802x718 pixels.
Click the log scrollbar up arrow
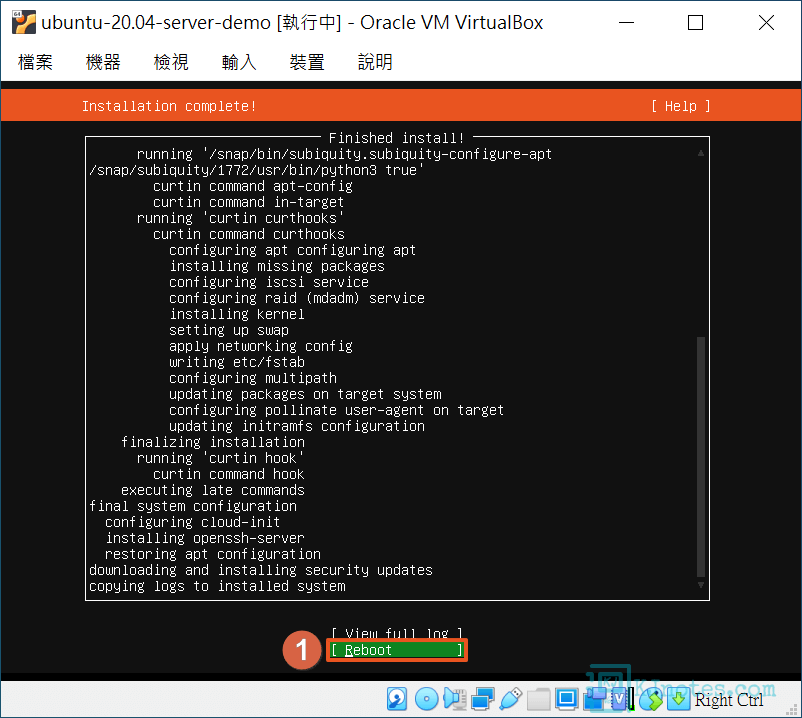(701, 153)
